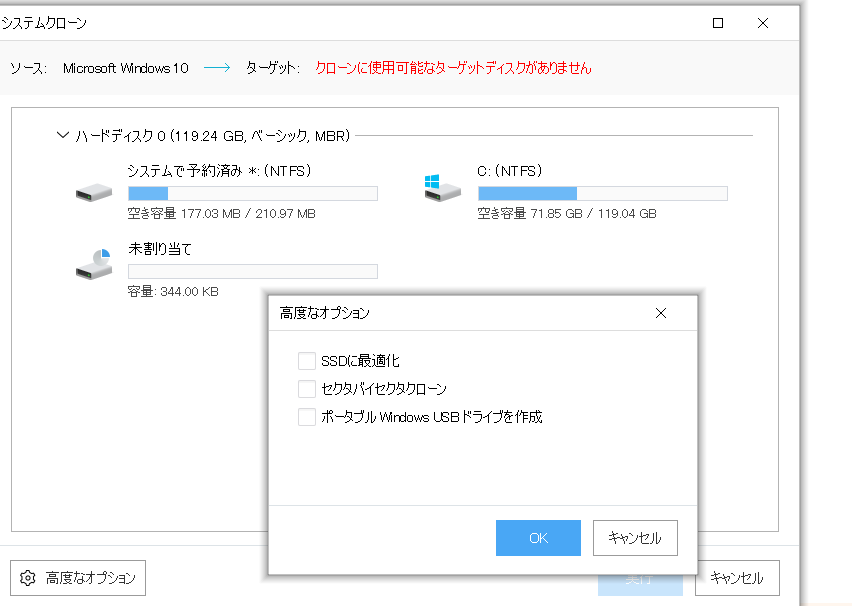Image resolution: width=852 pixels, height=606 pixels.
Task: Close the 高度なオプション dialog with X
Action: (661, 313)
